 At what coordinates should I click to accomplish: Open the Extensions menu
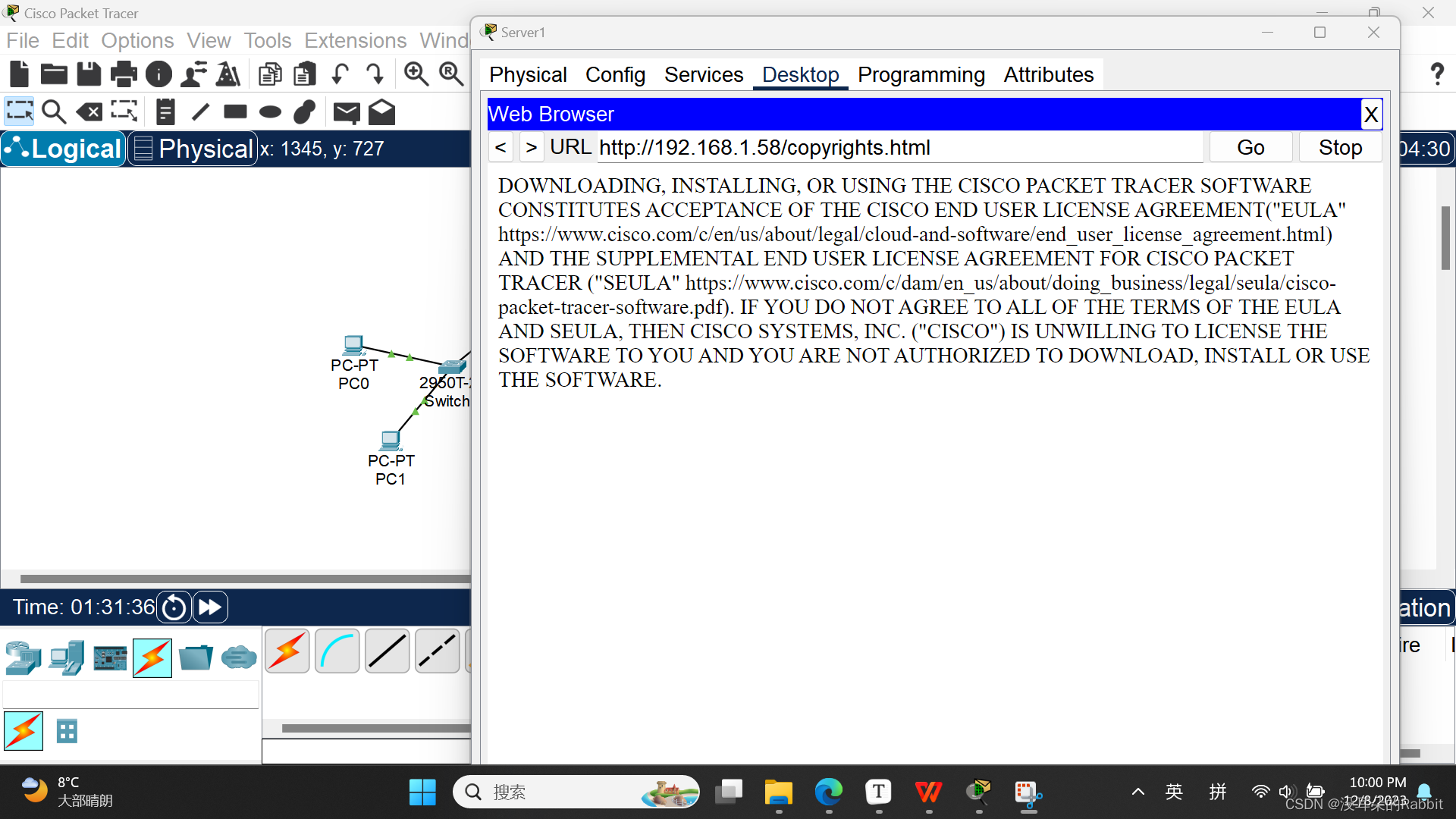coord(356,40)
